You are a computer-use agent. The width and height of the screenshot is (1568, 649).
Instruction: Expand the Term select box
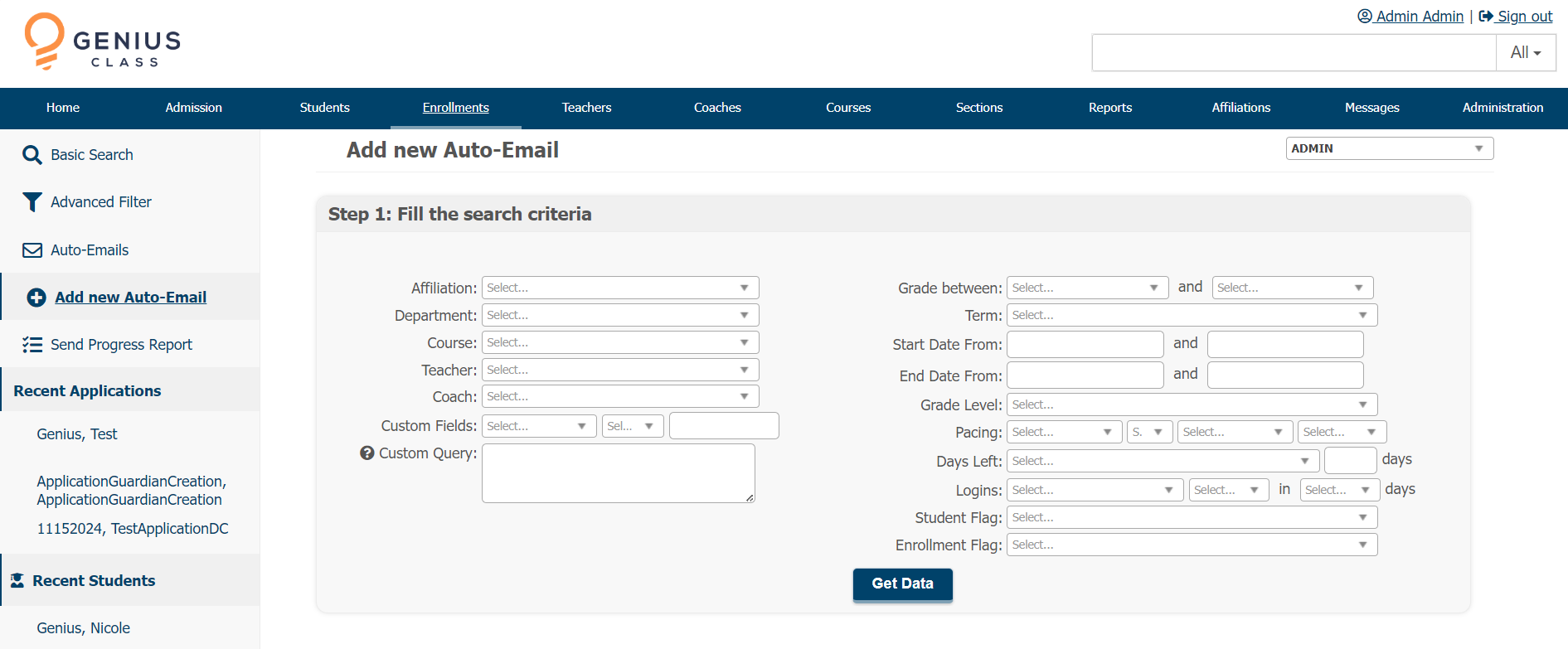coord(1191,315)
